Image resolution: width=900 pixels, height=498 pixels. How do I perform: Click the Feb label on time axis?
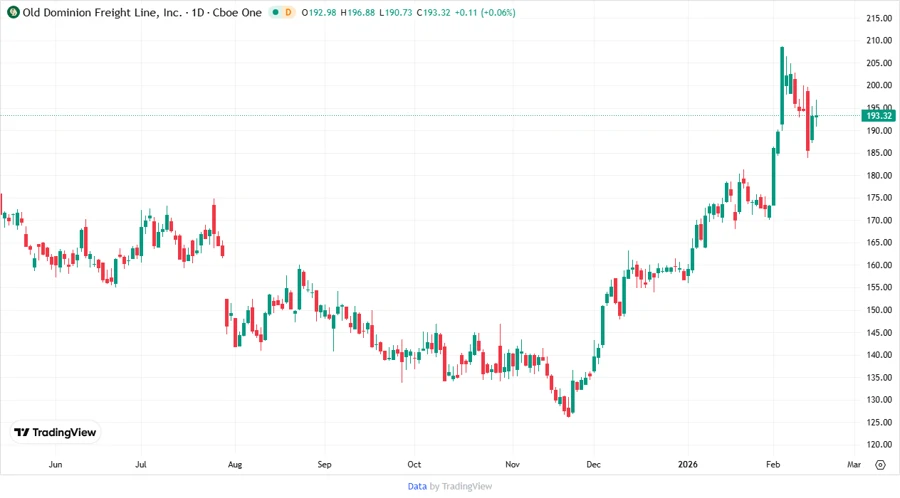coord(773,465)
